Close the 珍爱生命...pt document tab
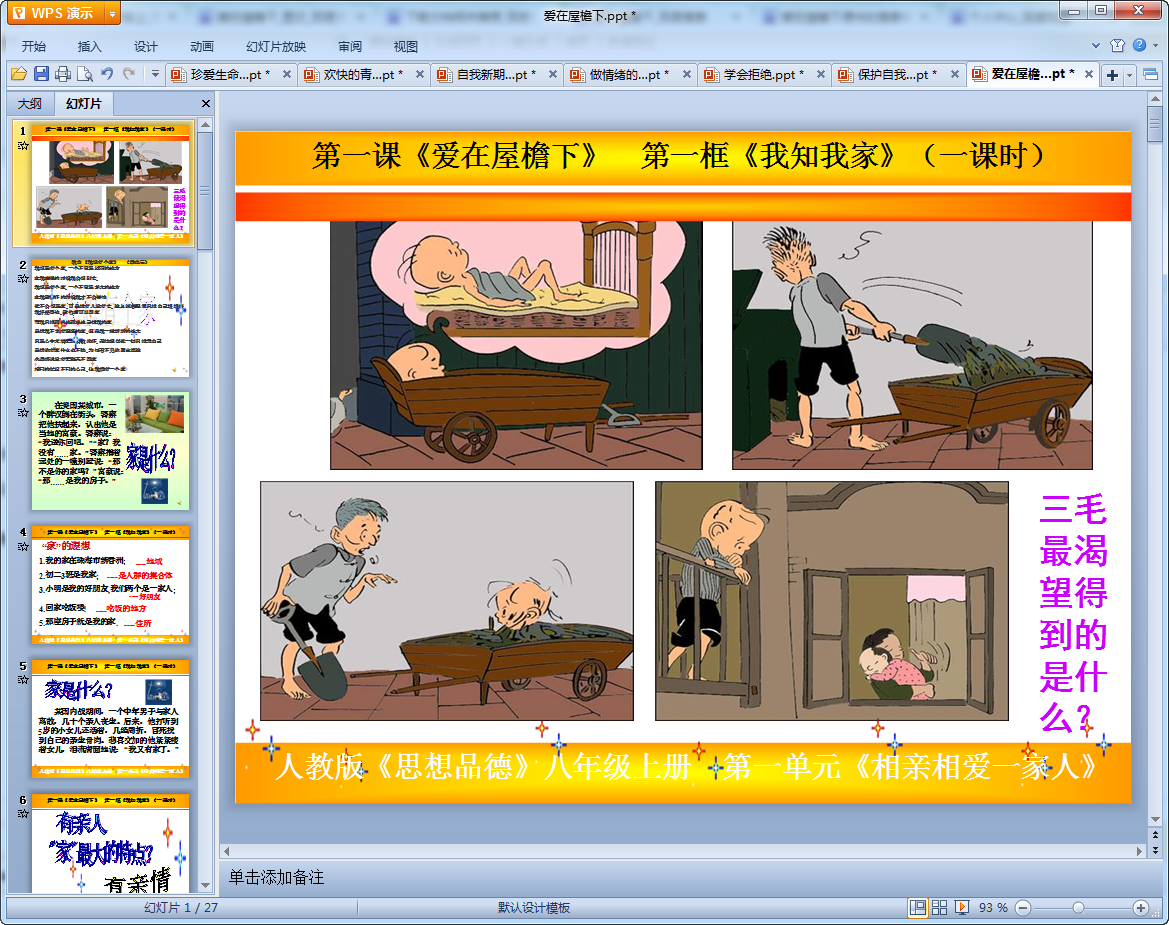 (287, 75)
